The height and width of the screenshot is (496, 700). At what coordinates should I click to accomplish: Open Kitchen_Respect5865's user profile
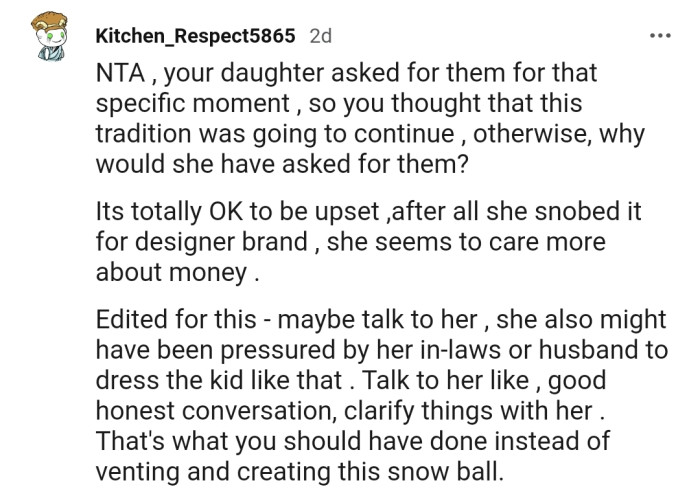[195, 36]
